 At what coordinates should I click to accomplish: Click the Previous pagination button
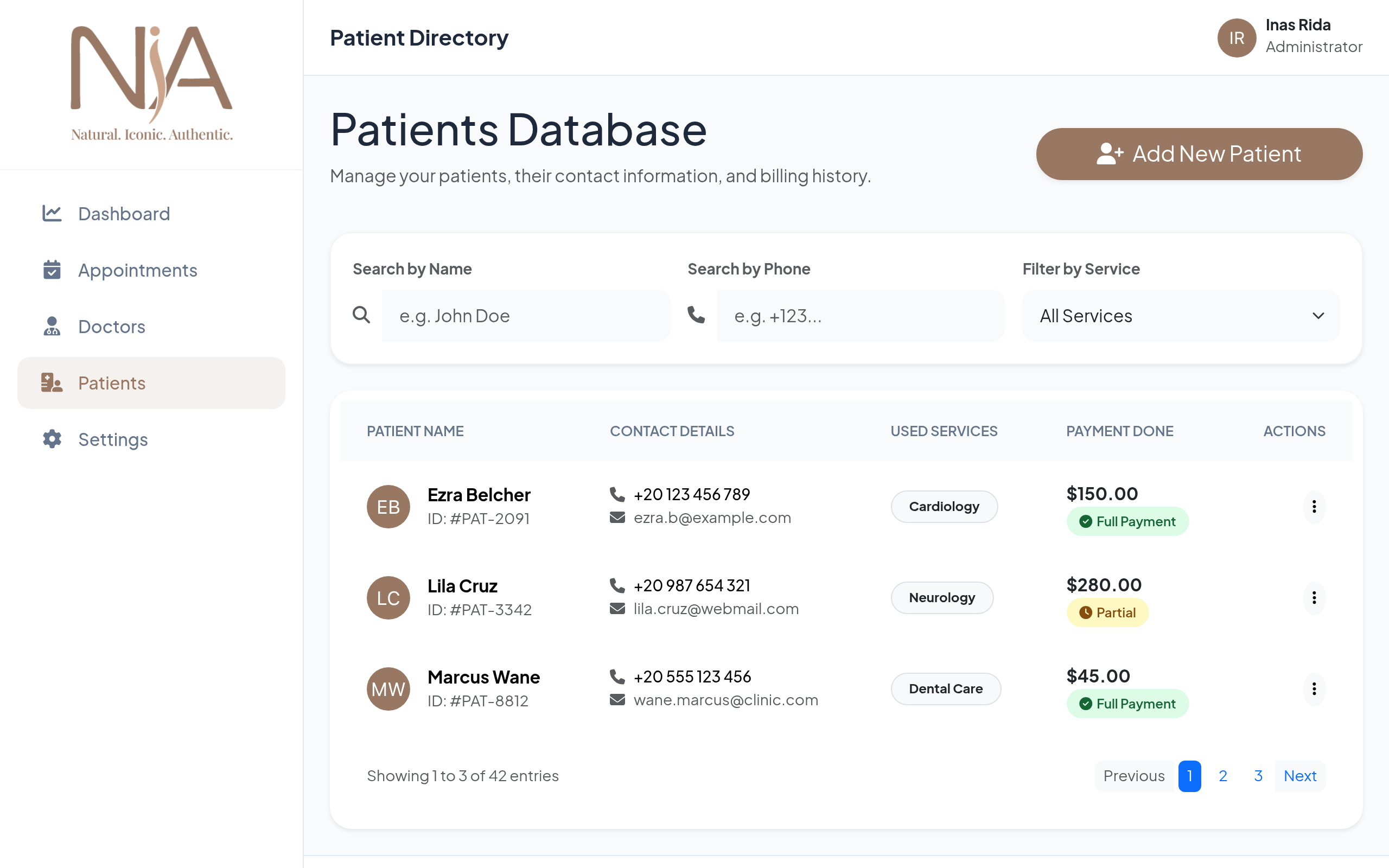[1133, 776]
